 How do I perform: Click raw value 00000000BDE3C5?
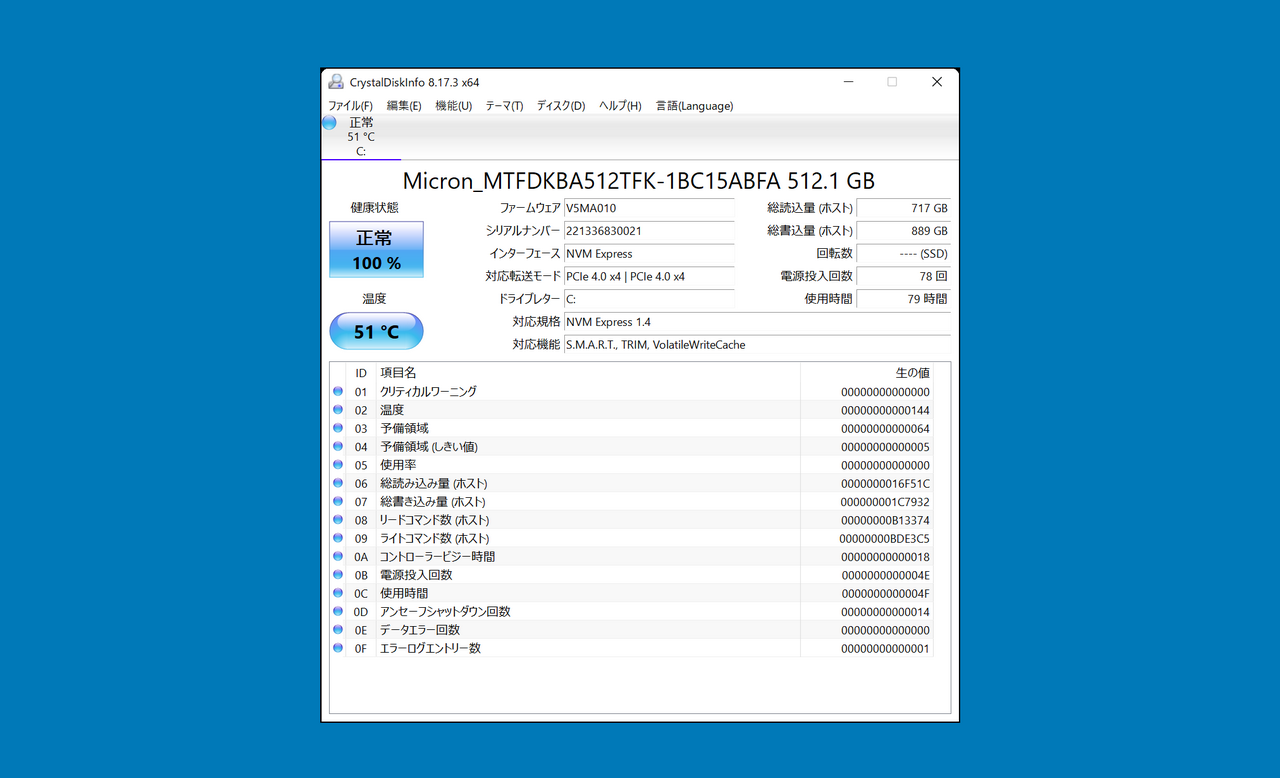(886, 538)
